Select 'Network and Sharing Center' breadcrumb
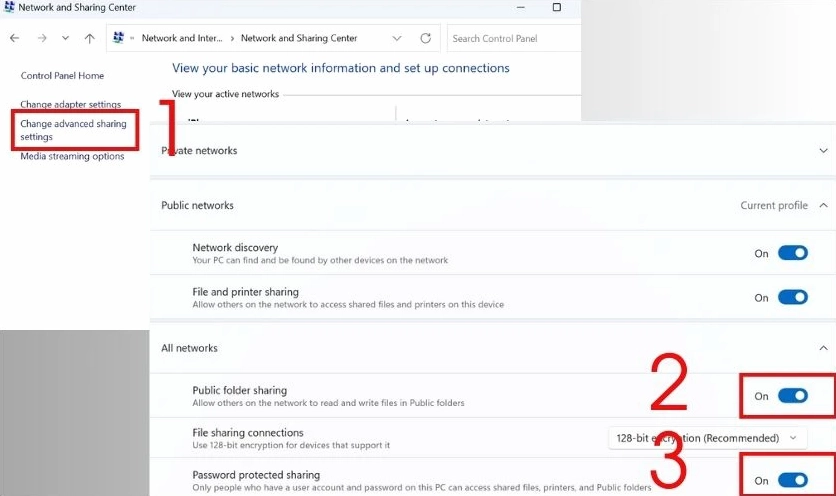 click(299, 38)
